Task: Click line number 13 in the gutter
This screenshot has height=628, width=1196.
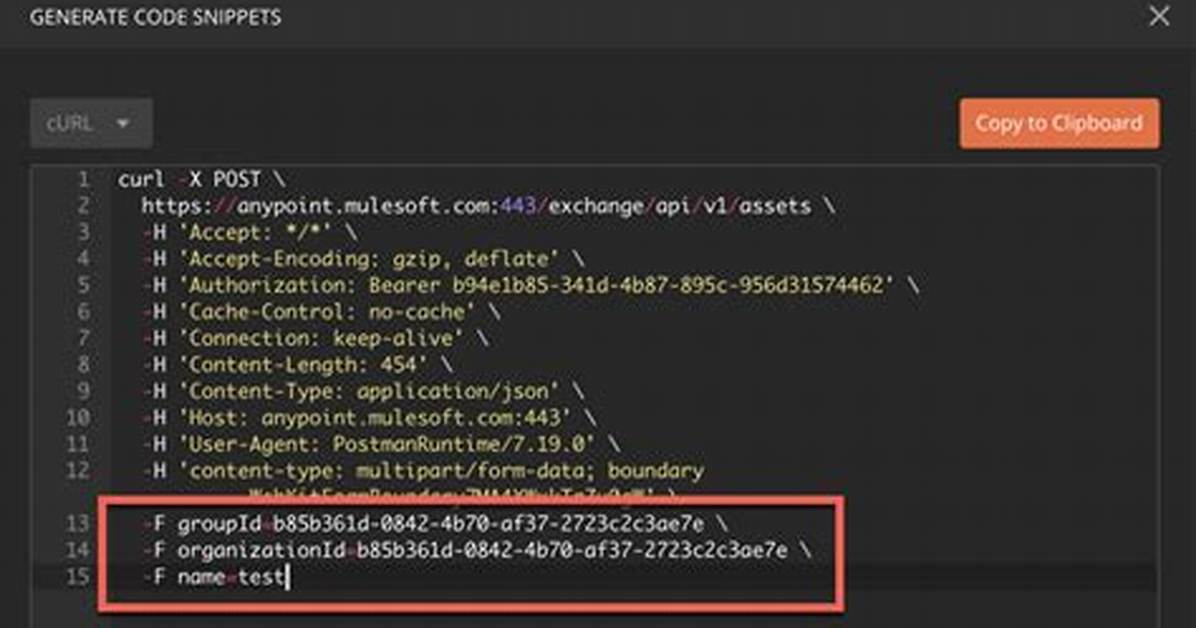Action: (78, 523)
